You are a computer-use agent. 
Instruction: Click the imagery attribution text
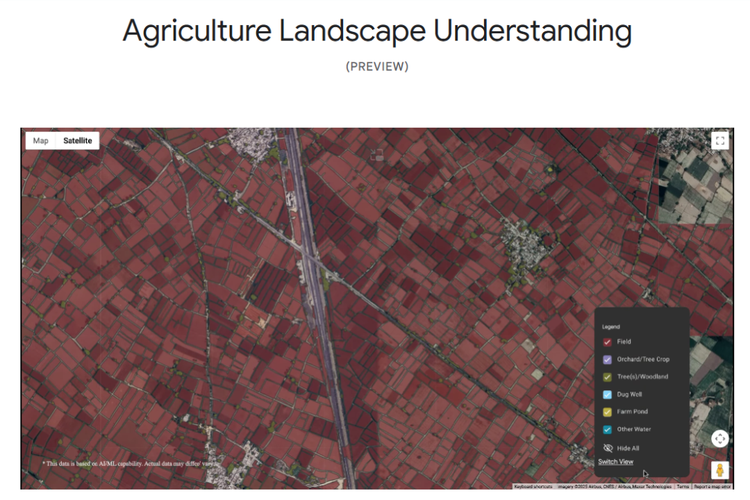click(615, 486)
